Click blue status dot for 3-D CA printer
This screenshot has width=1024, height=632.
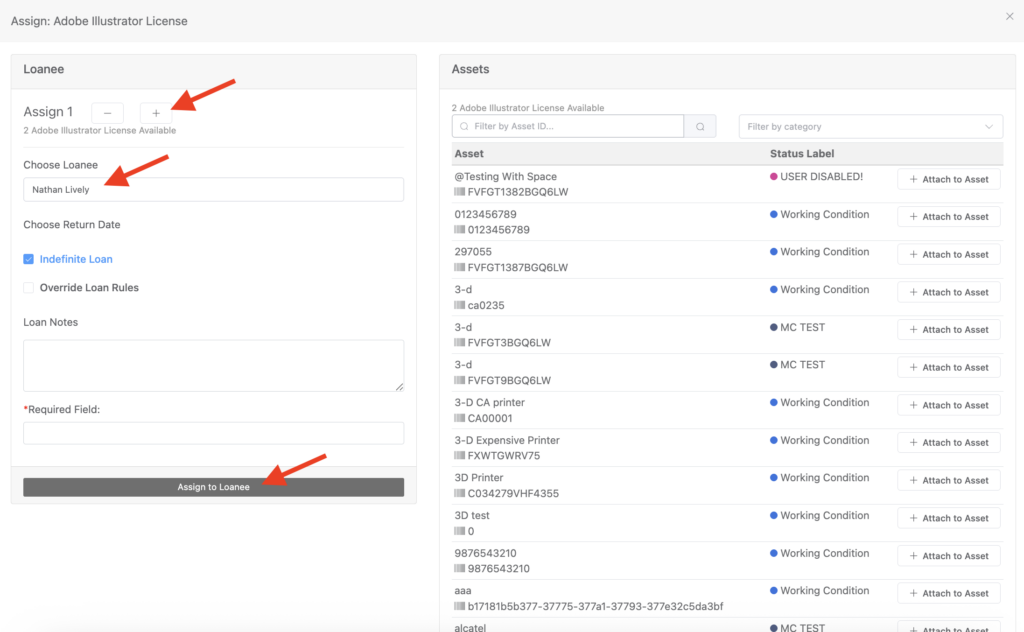coord(773,403)
